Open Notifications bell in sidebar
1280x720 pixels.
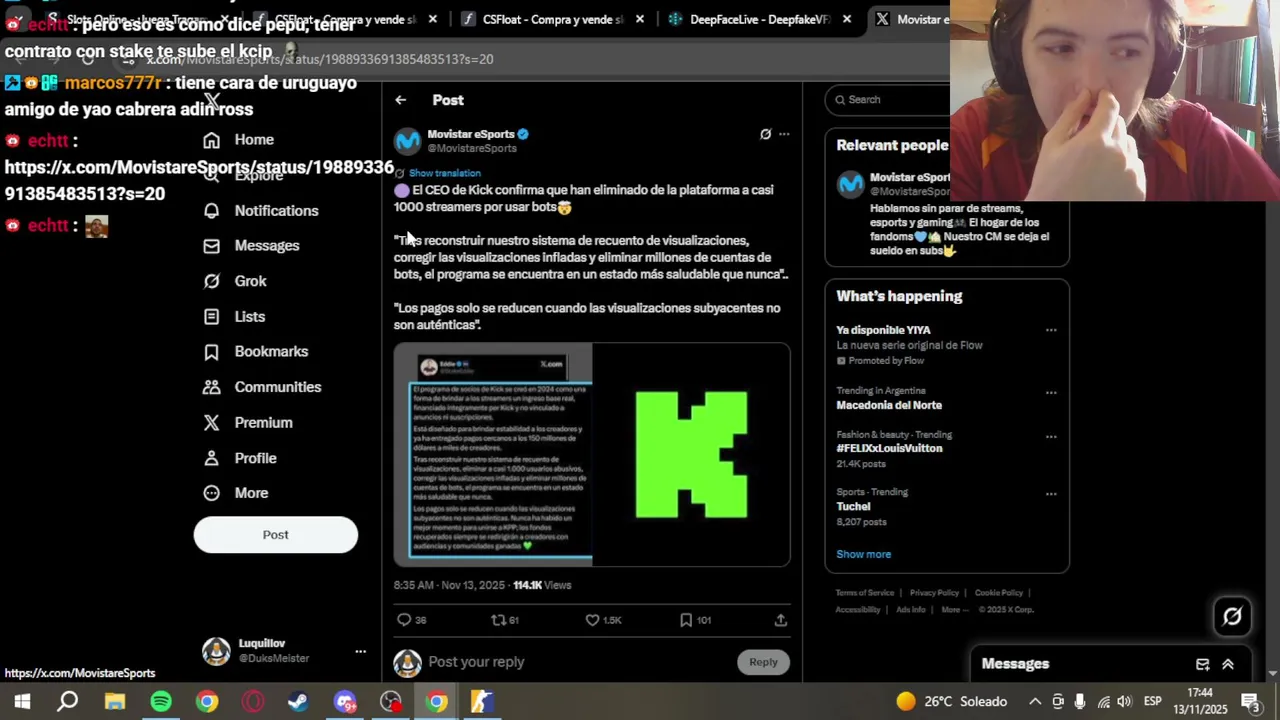click(x=260, y=211)
